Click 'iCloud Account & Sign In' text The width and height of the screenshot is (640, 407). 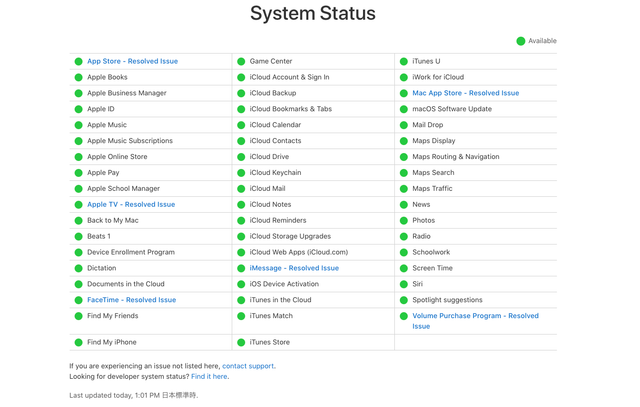point(289,77)
